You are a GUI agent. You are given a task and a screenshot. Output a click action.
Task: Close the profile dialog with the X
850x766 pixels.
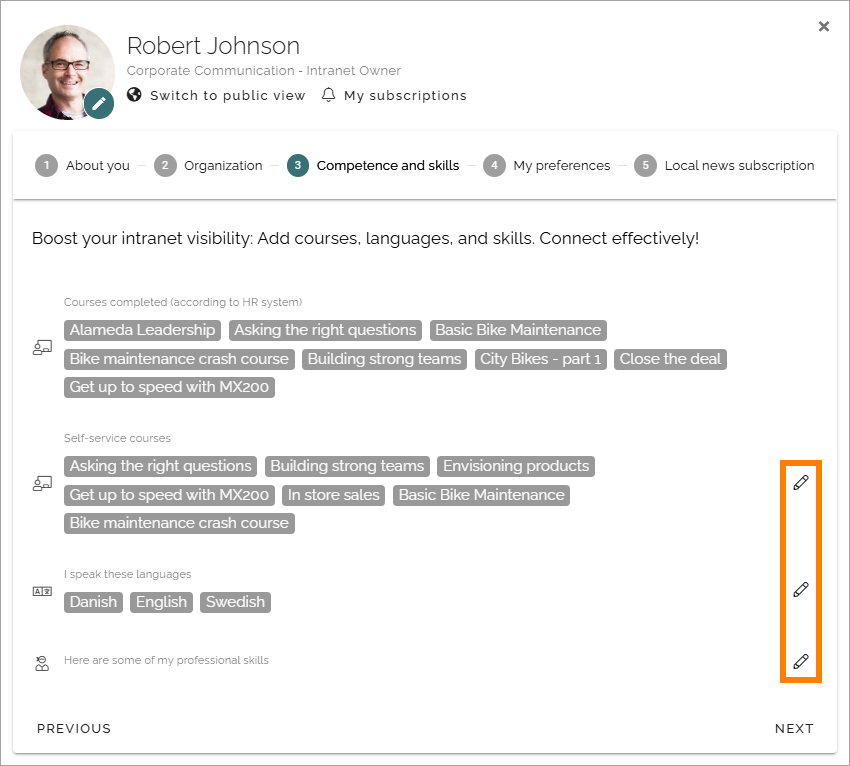click(x=823, y=26)
